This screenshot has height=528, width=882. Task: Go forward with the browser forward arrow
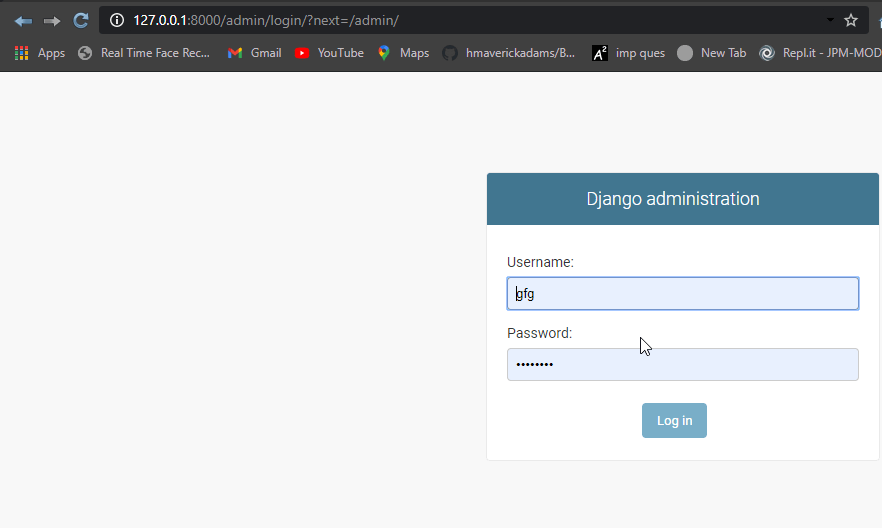(52, 21)
